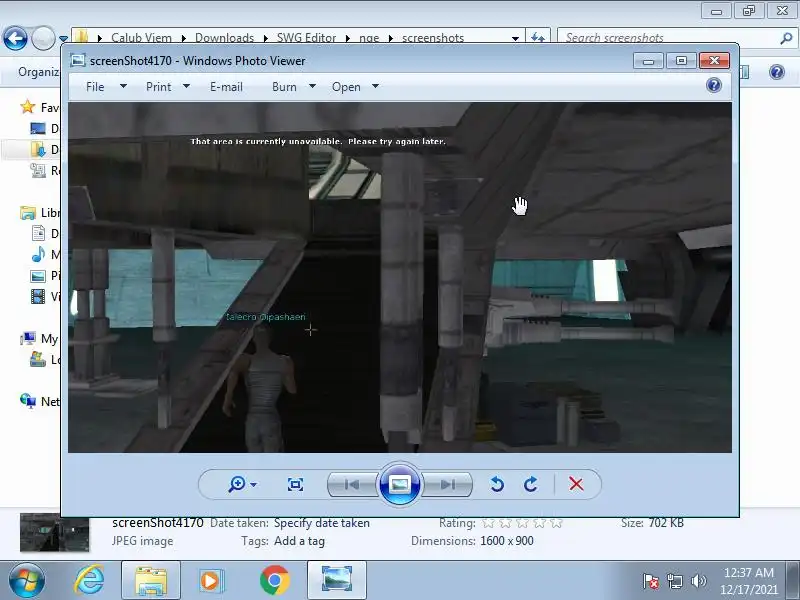800x600 pixels.
Task: Expand the Print dropdown arrow
Action: (x=186, y=86)
